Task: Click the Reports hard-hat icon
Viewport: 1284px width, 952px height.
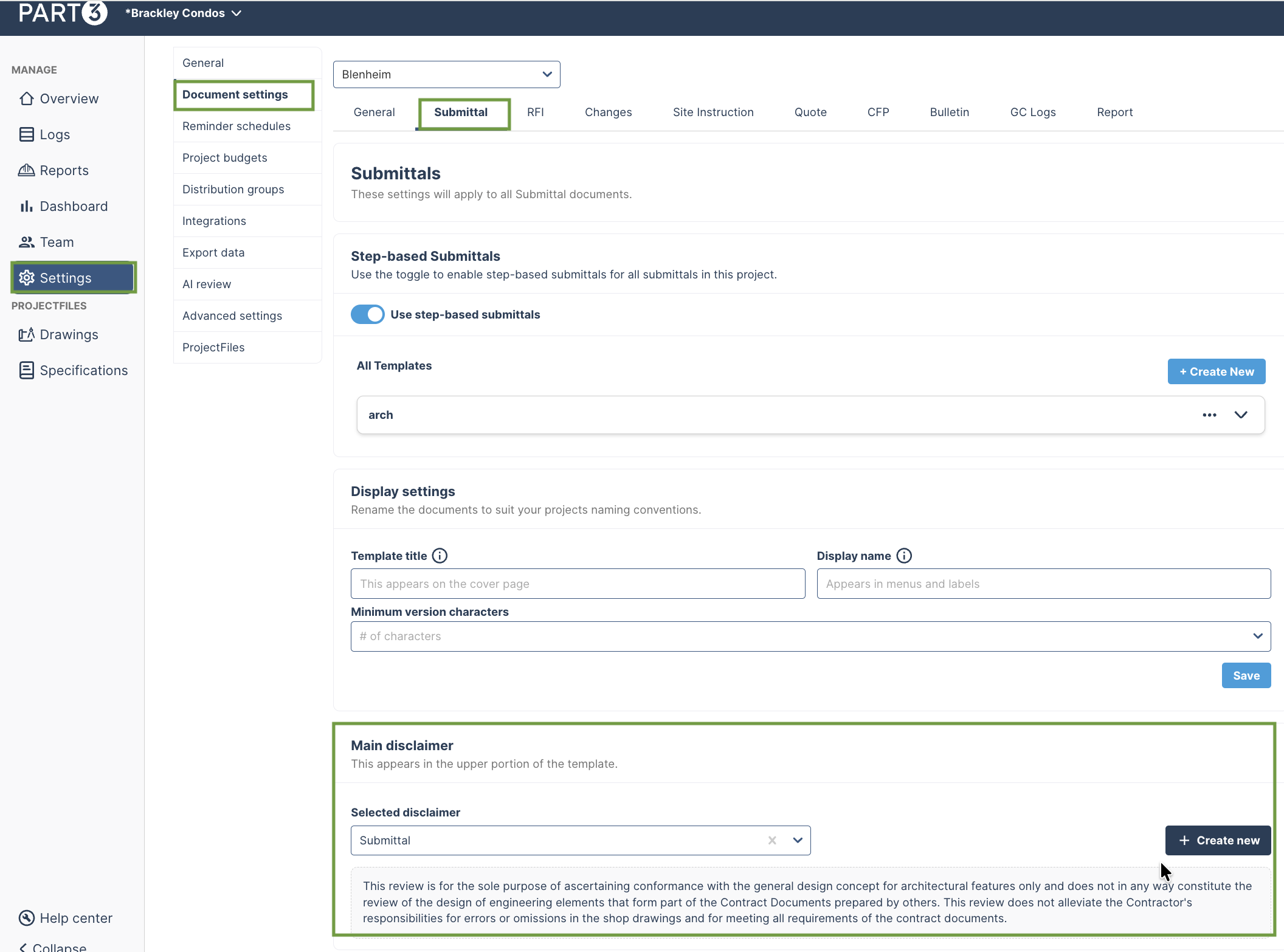Action: point(26,170)
